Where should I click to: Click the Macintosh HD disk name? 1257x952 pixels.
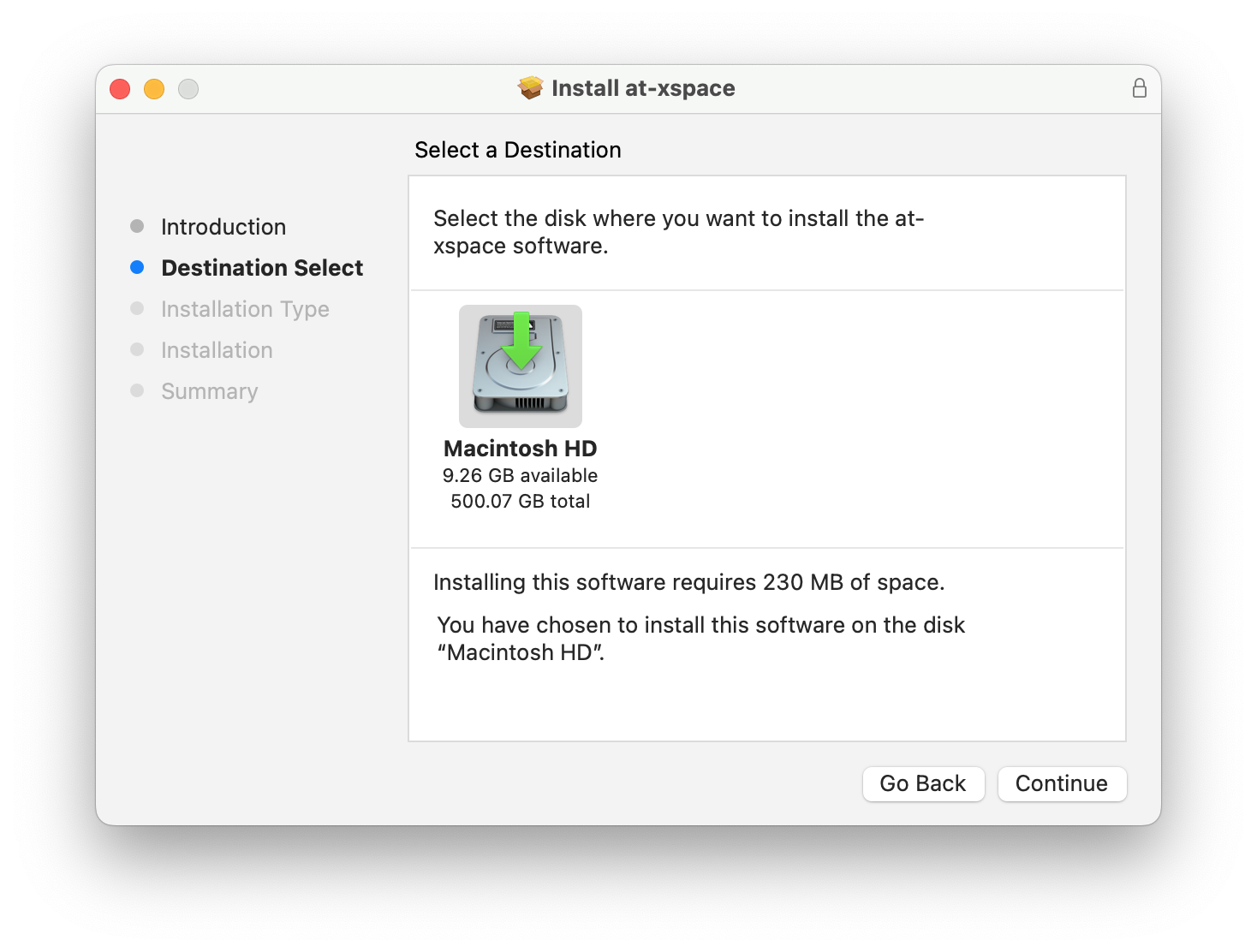[521, 449]
